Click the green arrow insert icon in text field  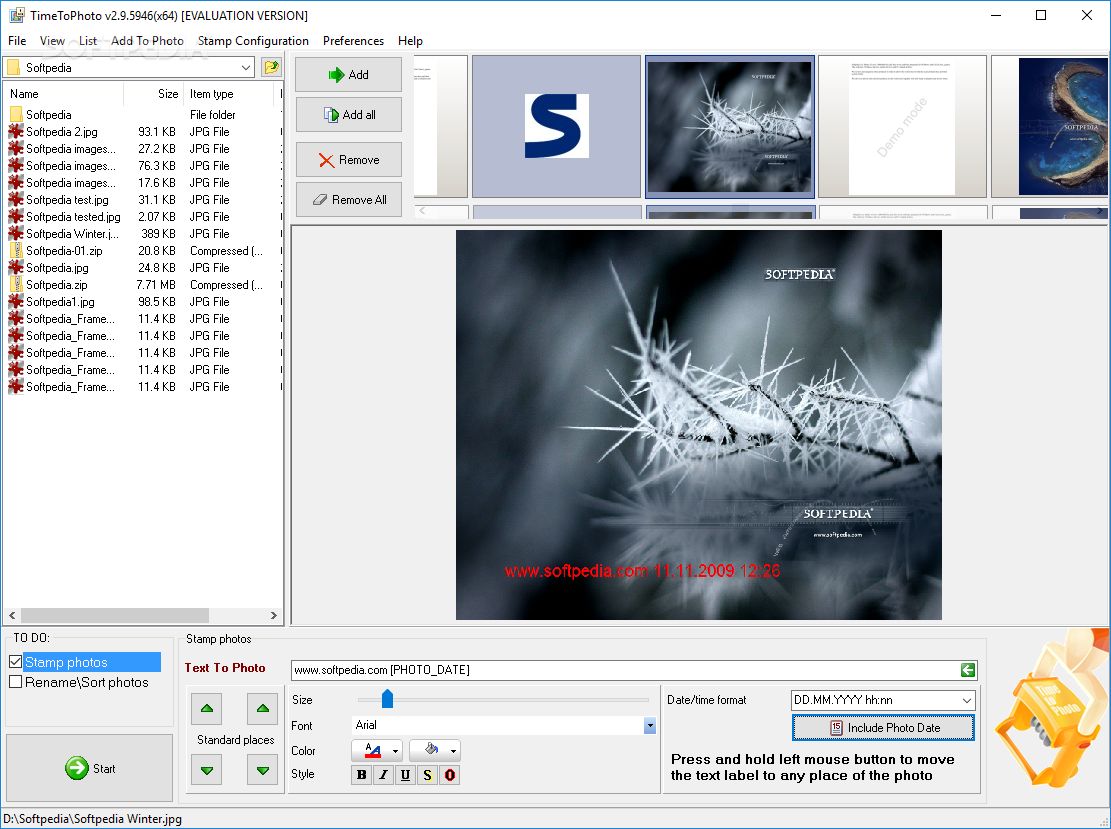[968, 670]
